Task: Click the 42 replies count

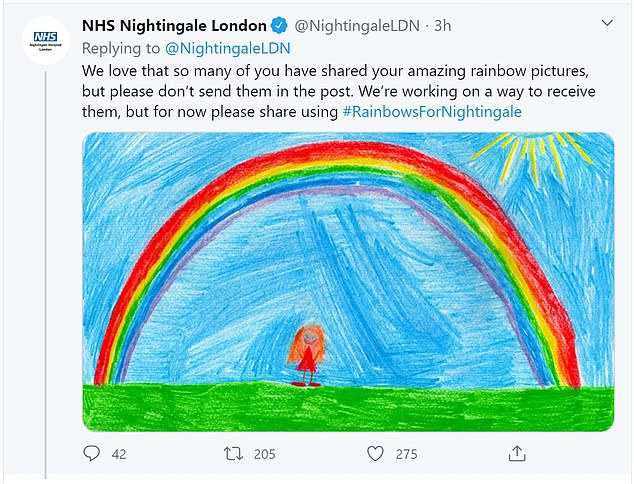Action: point(118,454)
